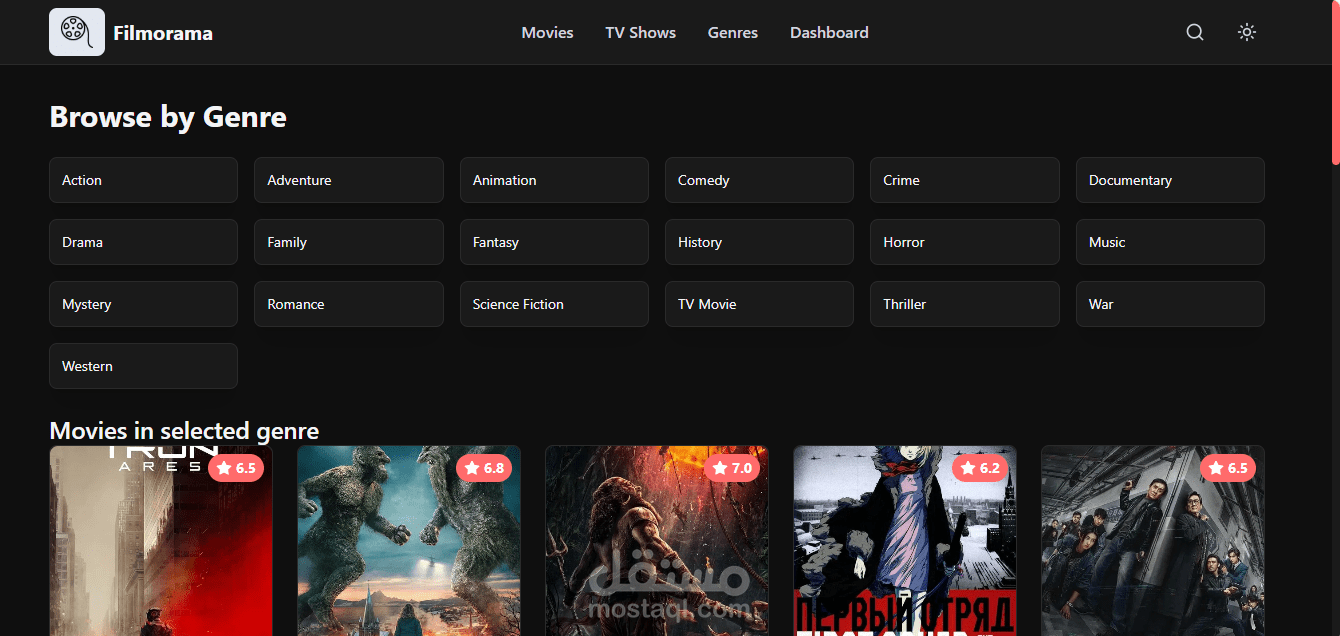
Task: Pick the Music genre
Action: click(x=1170, y=242)
